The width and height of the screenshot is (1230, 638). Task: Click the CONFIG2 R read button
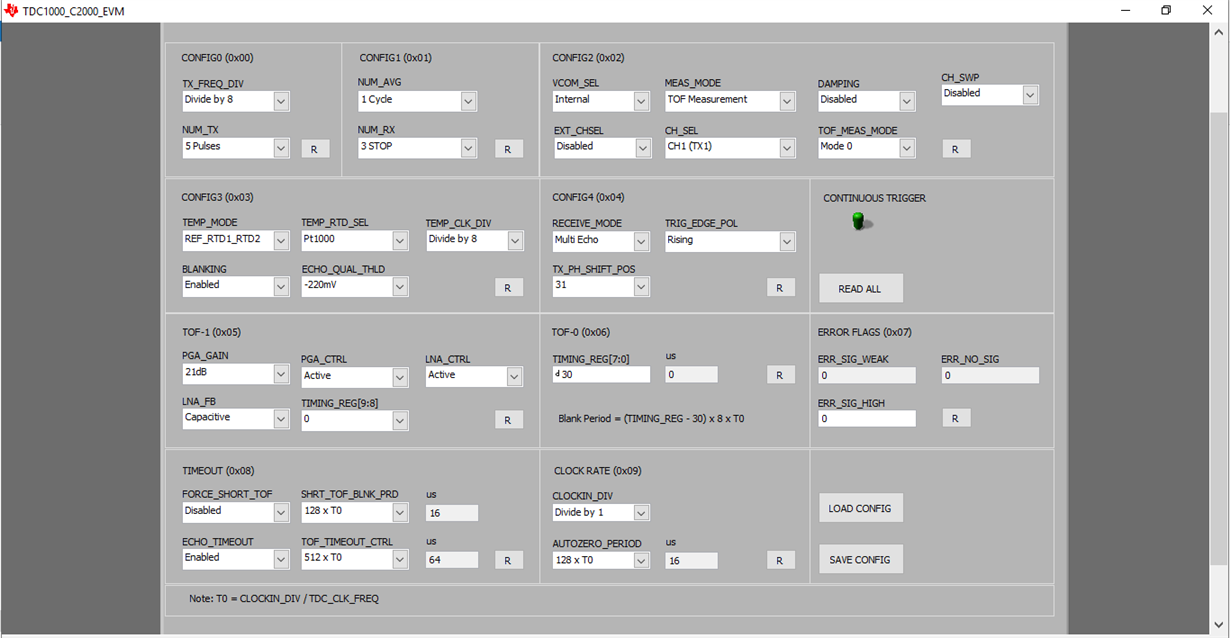[956, 148]
